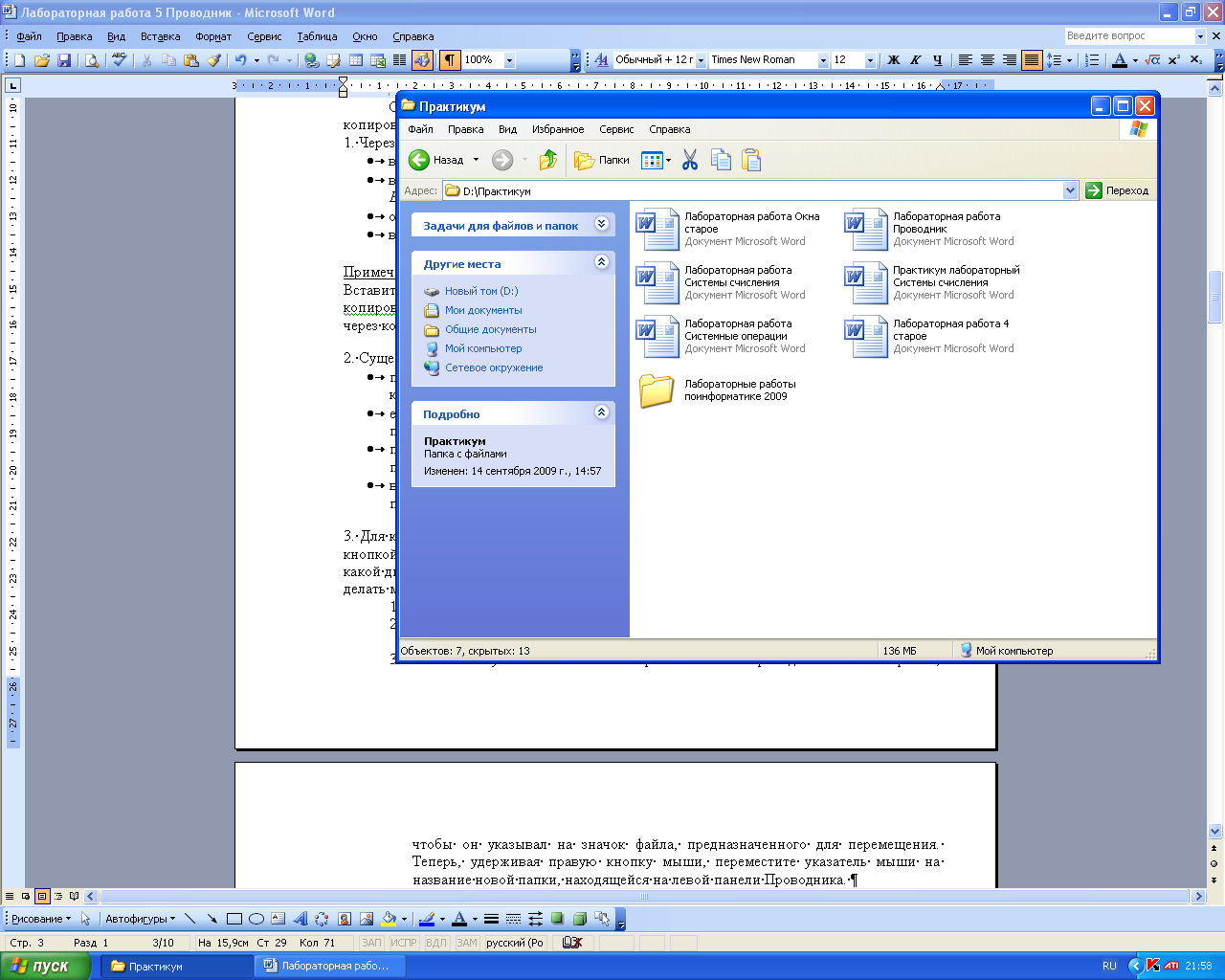This screenshot has height=980, width=1225.
Task: Activate the Format Painter brush
Action: tap(213, 60)
